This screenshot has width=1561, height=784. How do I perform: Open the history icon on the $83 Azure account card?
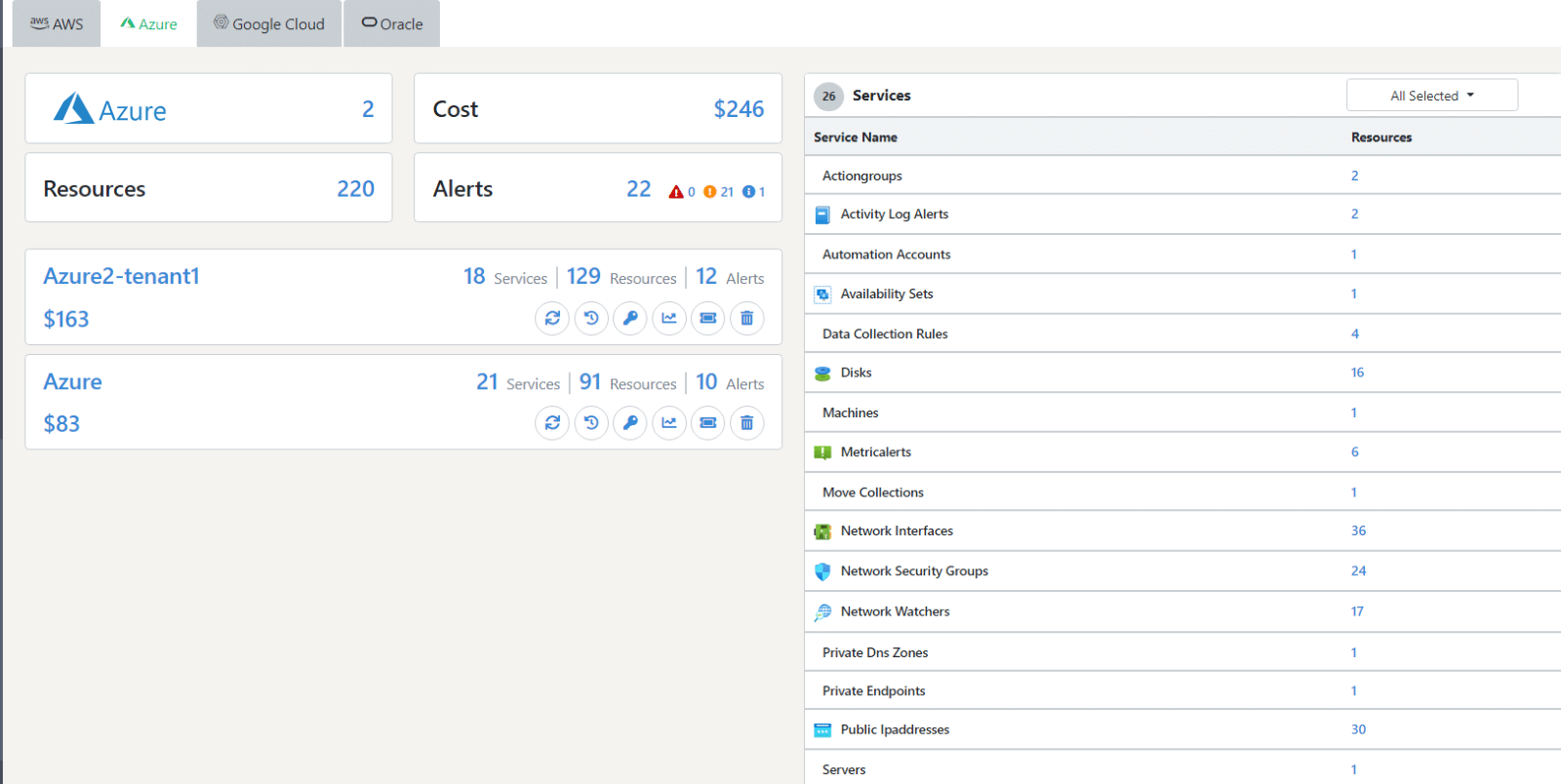(x=591, y=423)
